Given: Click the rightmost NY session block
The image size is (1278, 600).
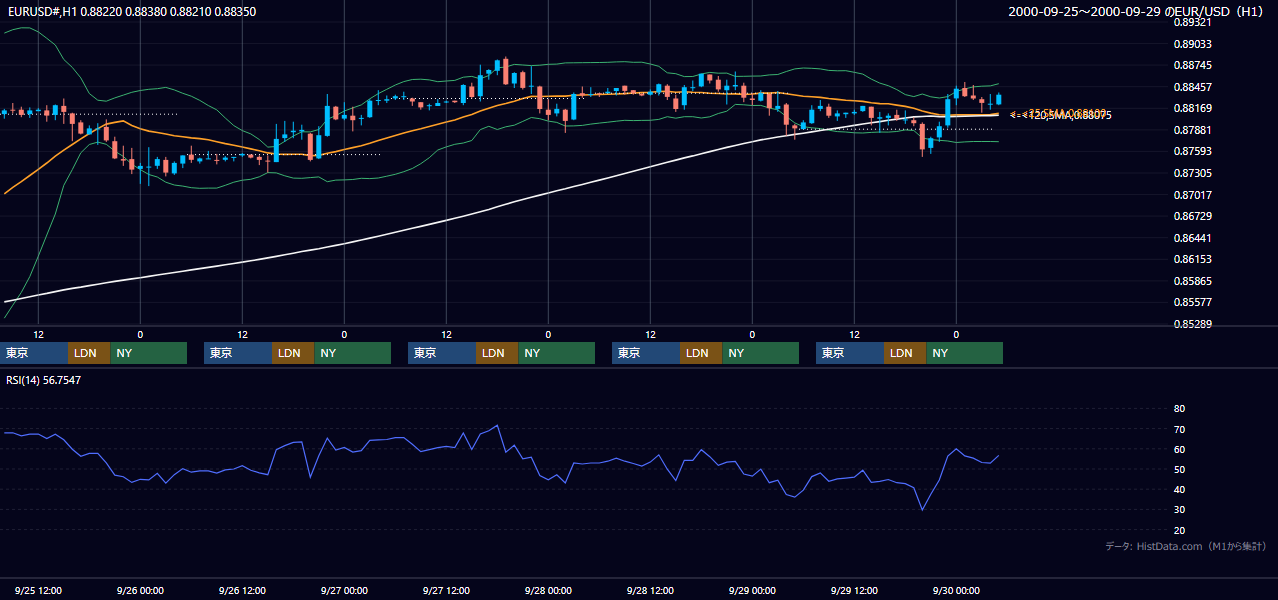Looking at the screenshot, I should 964,353.
